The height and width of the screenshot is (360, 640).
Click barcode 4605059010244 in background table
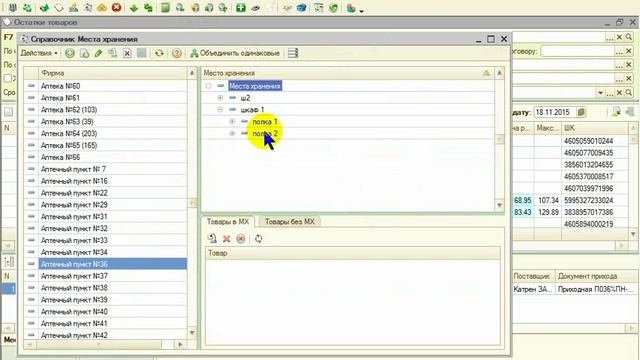588,141
